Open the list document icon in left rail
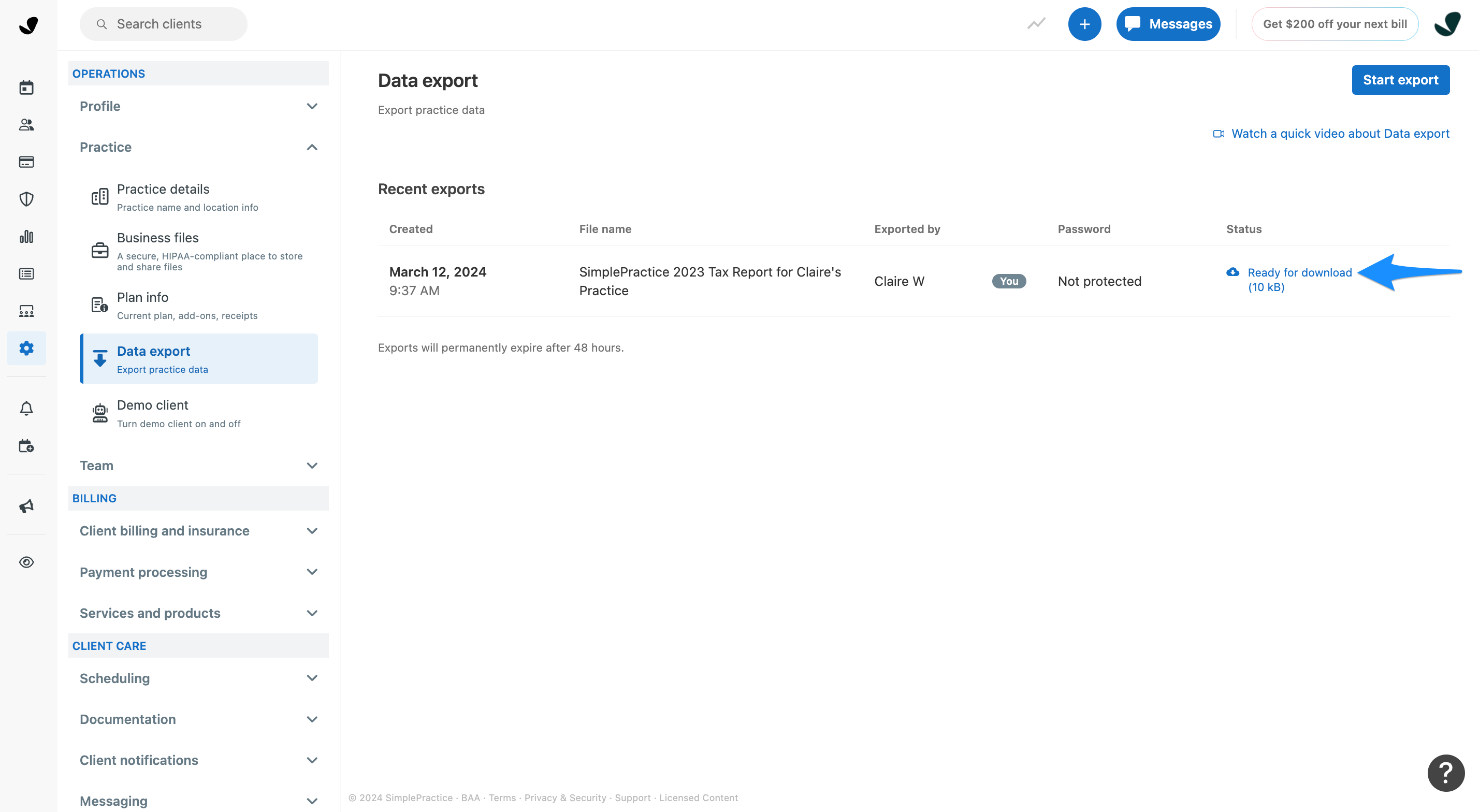This screenshot has height=812, width=1479. pyautogui.click(x=26, y=274)
